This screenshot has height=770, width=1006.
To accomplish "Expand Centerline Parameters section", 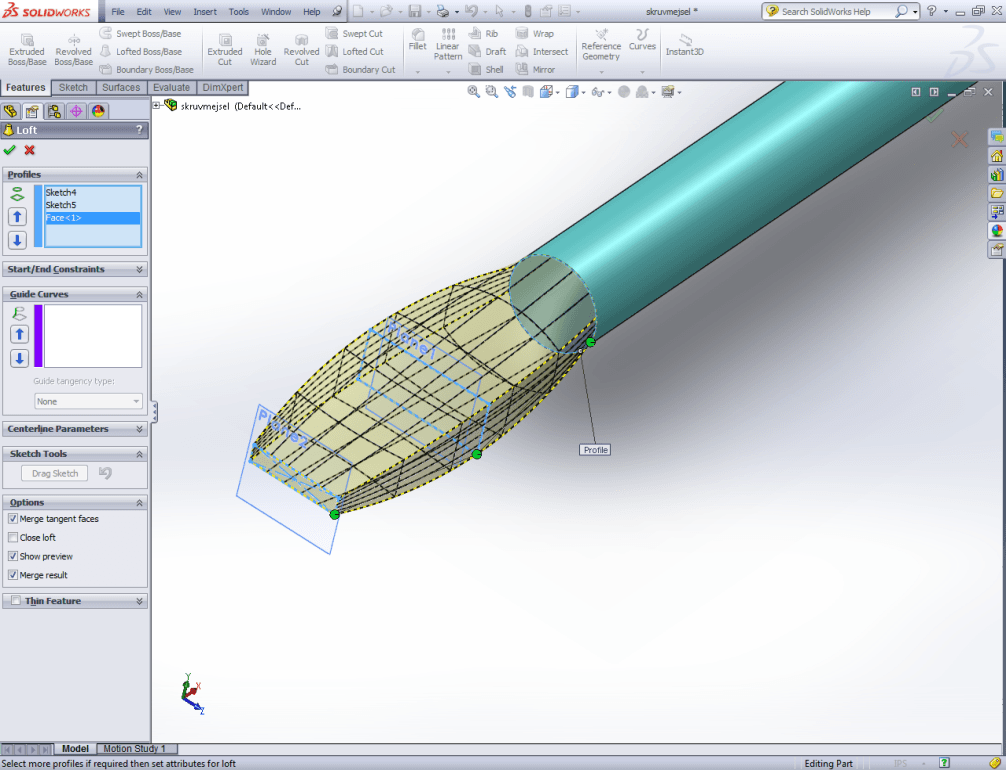I will pos(139,429).
